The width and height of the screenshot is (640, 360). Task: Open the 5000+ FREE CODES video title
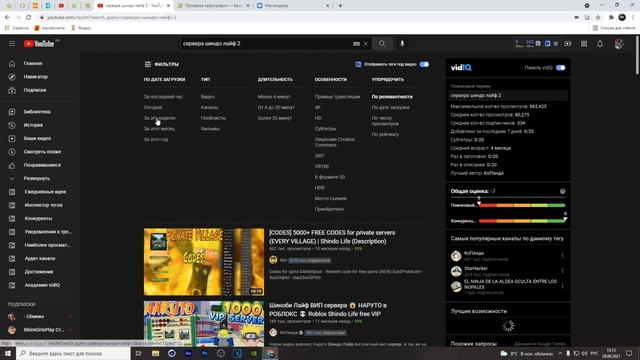332,237
